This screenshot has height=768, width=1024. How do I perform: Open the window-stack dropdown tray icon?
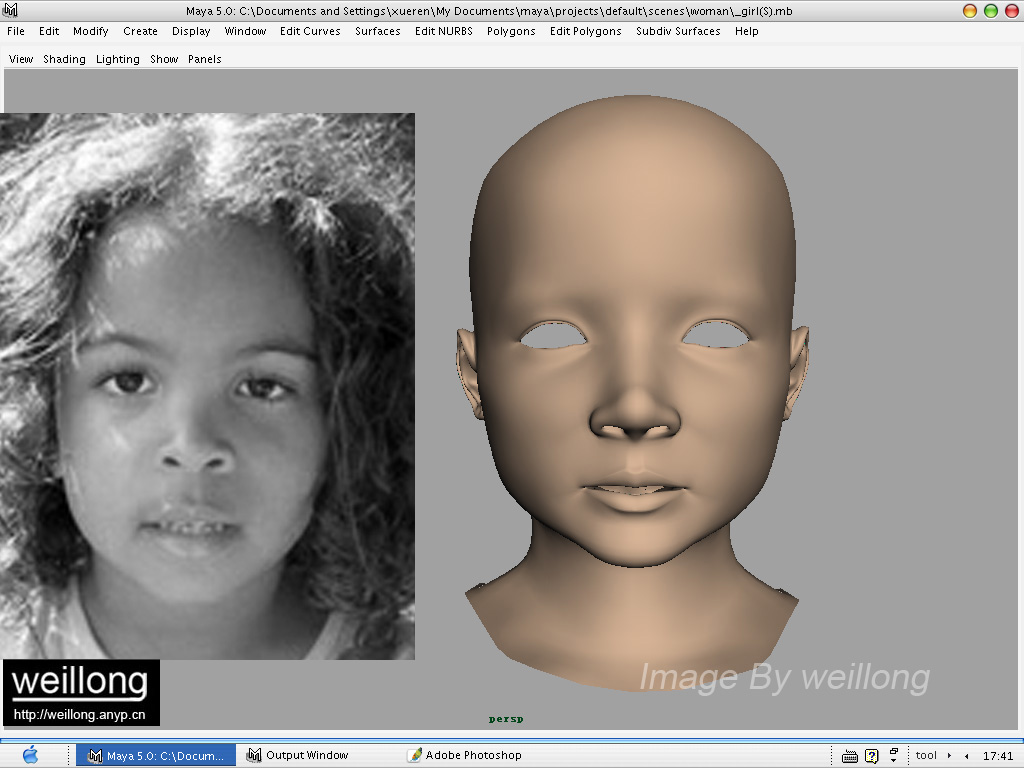tap(893, 756)
